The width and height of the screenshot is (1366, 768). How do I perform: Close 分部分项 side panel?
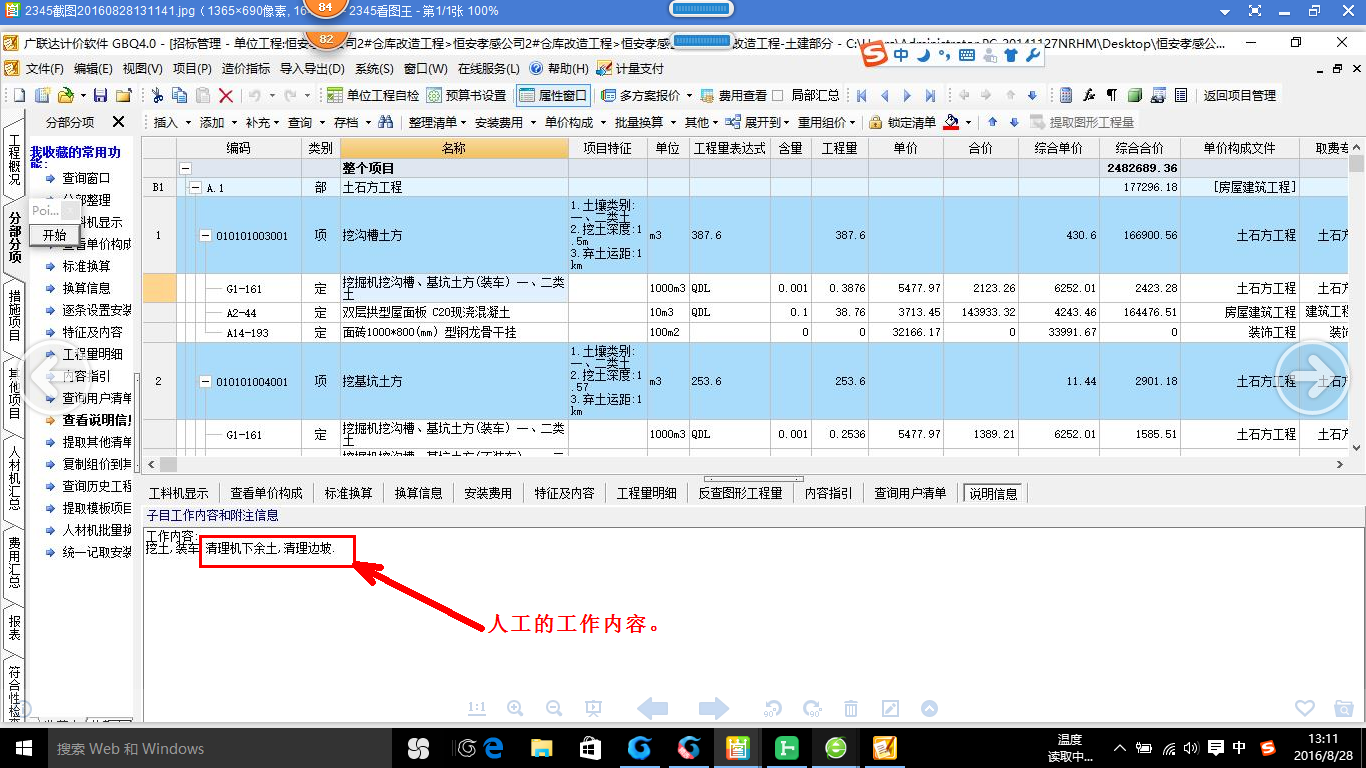point(118,121)
